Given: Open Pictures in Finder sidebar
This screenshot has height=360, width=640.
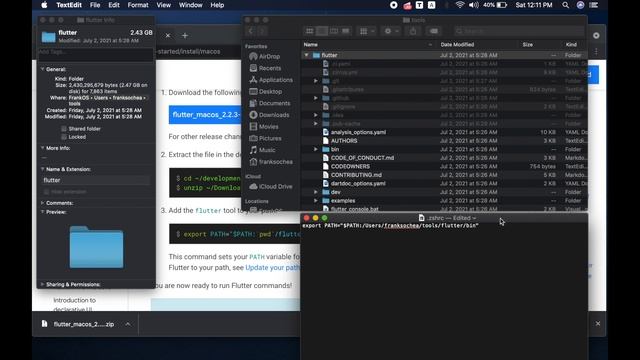Looking at the screenshot, I should point(269,138).
